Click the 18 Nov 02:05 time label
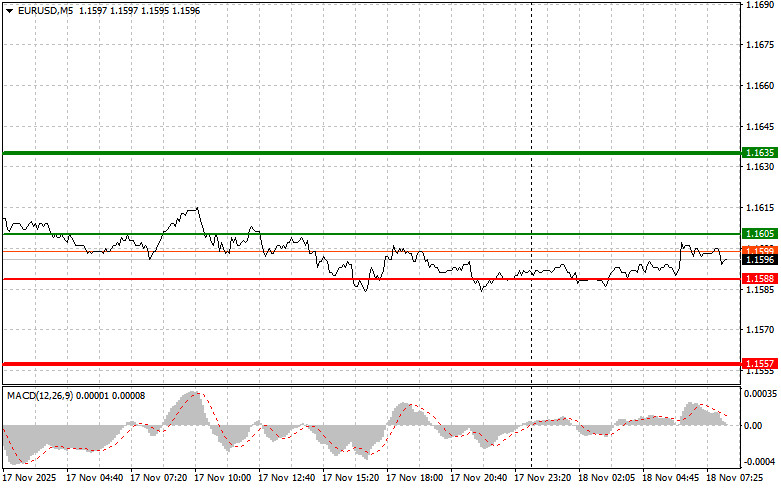The image size is (781, 489). point(606,478)
